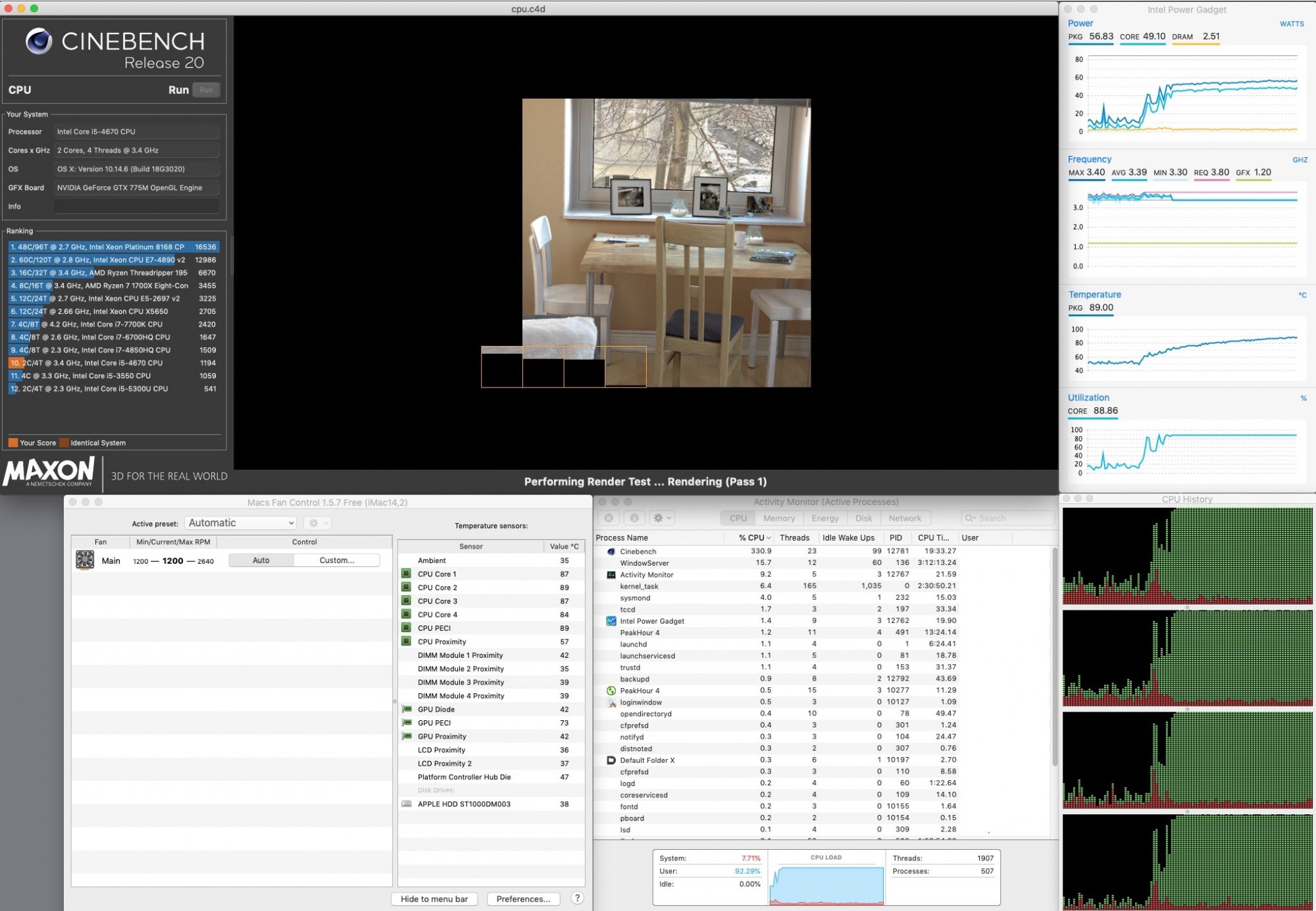
Task: Click the Inspect process info icon
Action: pos(634,518)
